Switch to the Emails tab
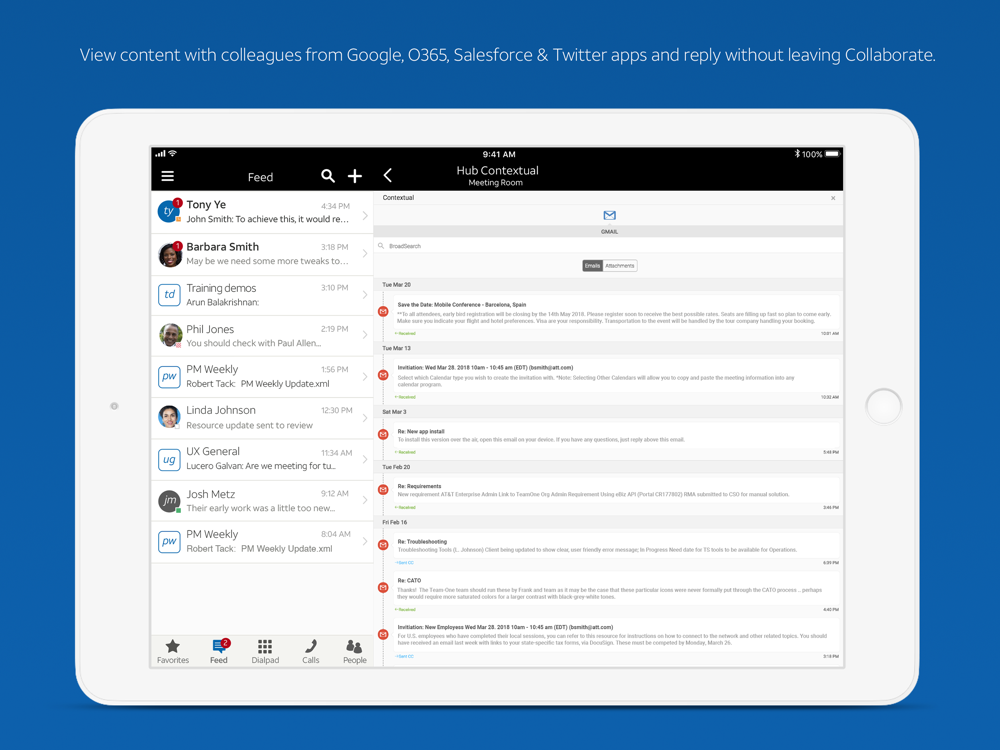This screenshot has width=1000, height=750. 592,266
